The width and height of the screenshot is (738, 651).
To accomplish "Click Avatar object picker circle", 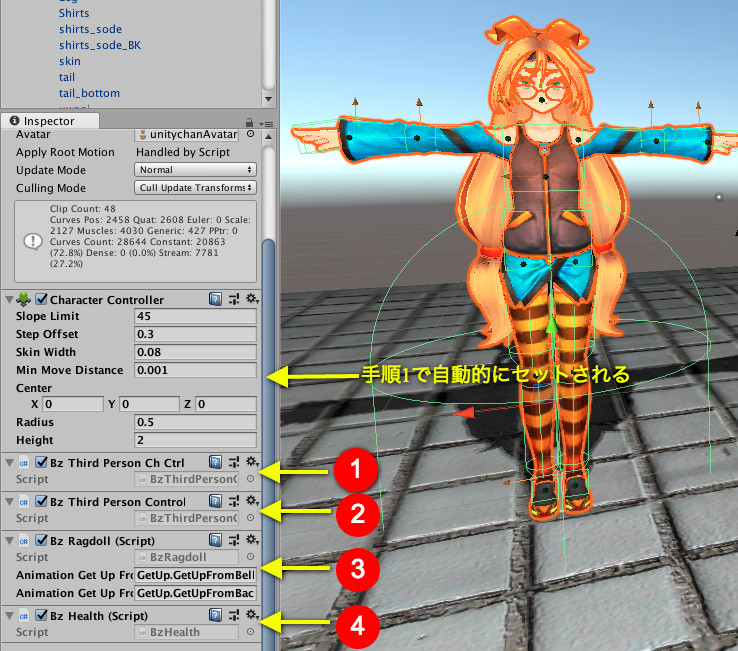I will click(x=250, y=134).
